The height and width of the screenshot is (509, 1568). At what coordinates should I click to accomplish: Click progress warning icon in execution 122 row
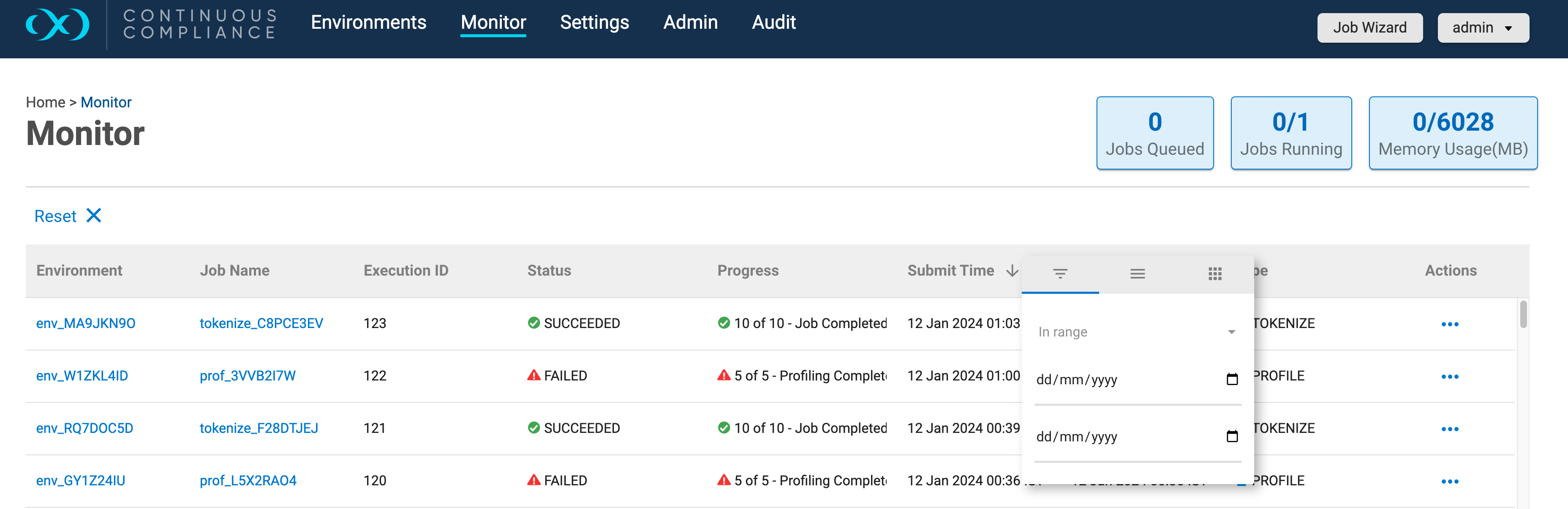pos(724,375)
